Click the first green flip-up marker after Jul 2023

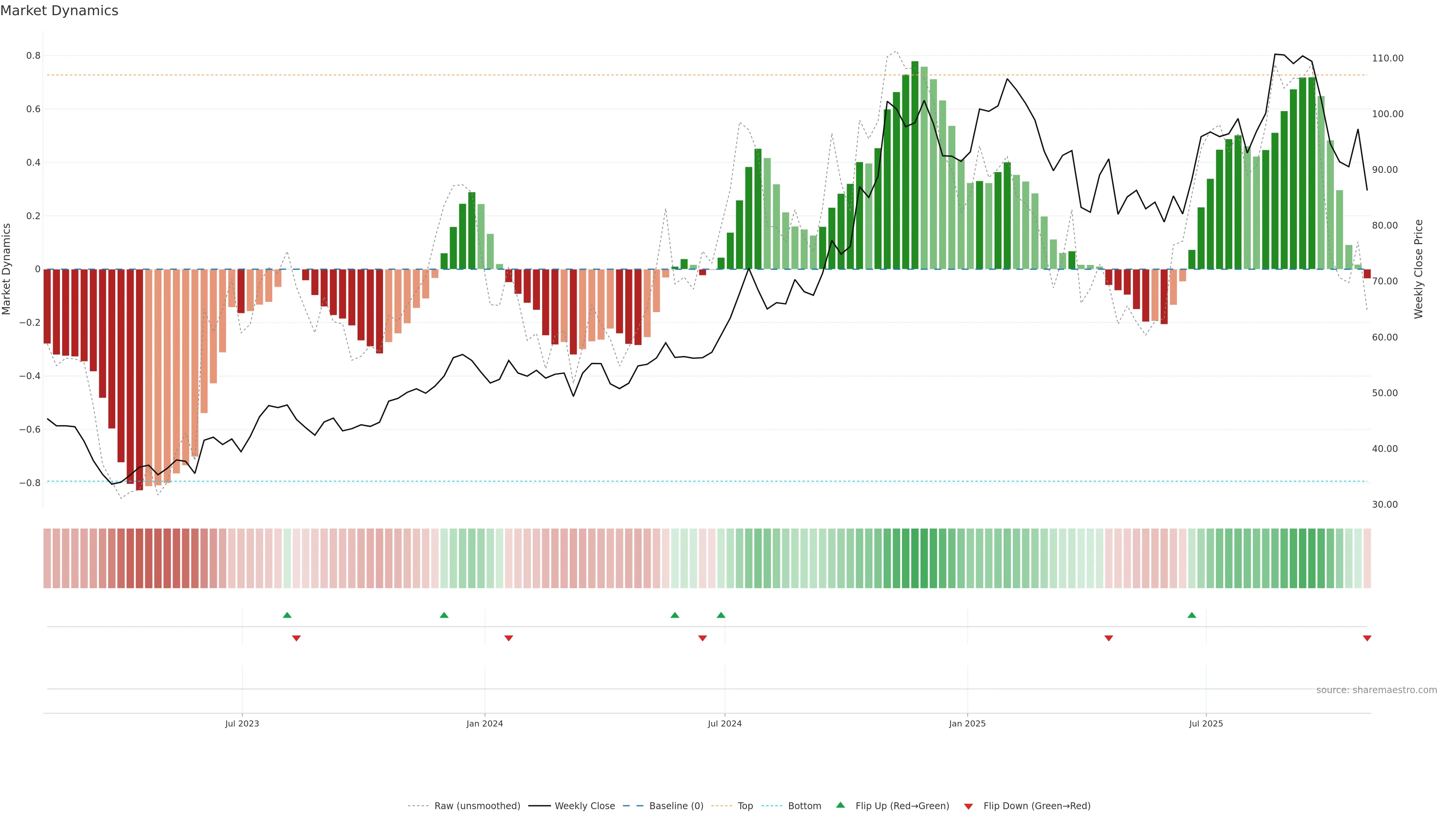coord(287,615)
